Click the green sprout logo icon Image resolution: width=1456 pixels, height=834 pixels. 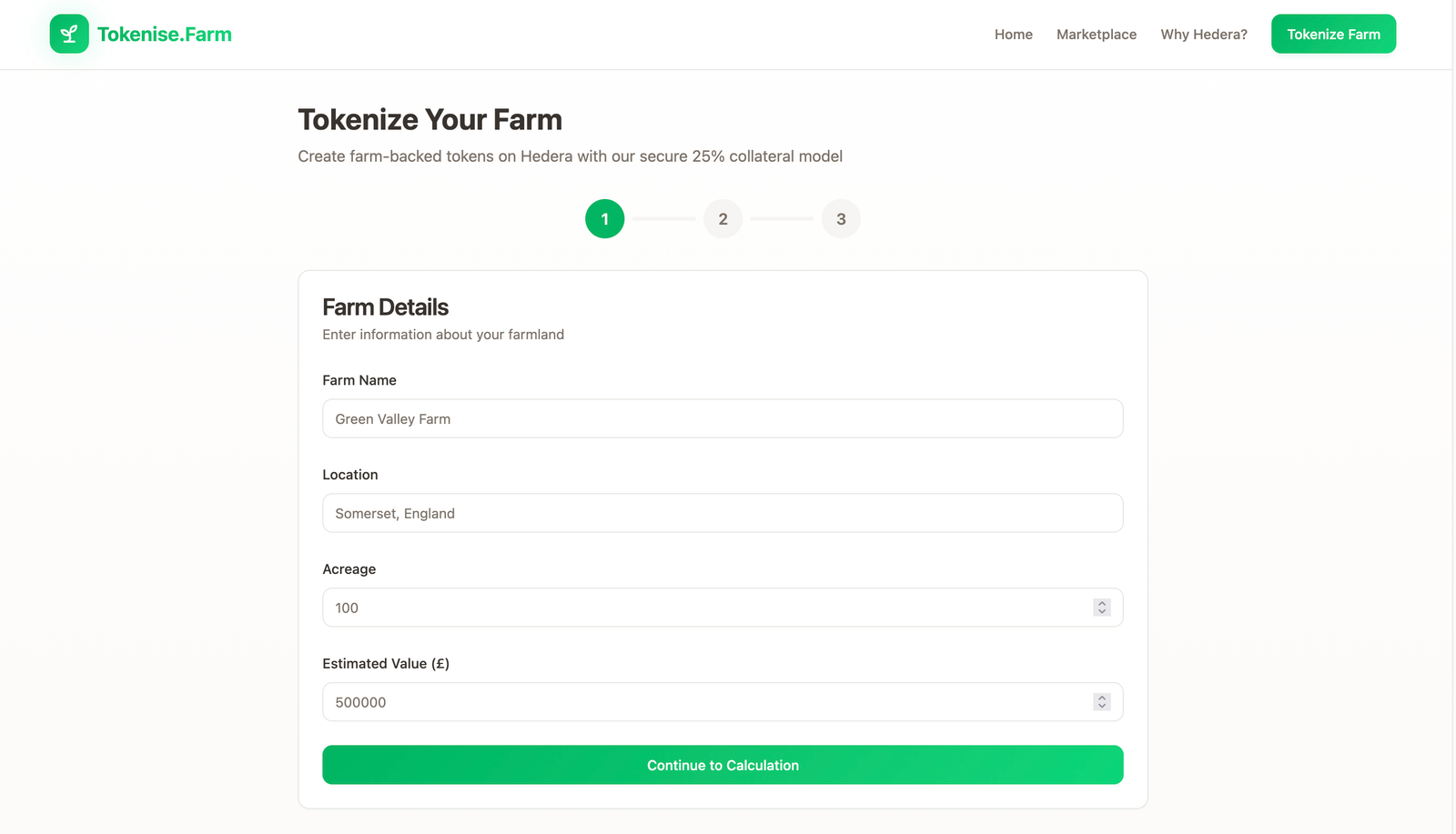tap(69, 35)
